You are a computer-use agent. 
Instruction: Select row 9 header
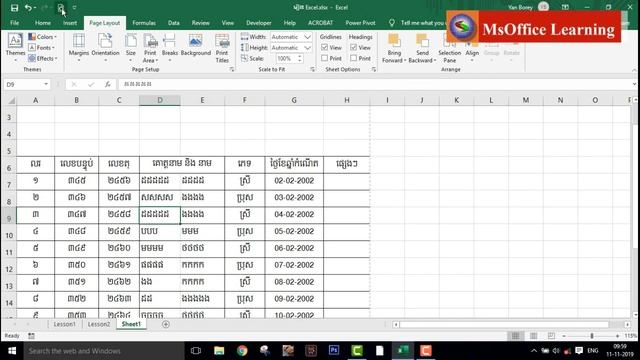click(9, 215)
